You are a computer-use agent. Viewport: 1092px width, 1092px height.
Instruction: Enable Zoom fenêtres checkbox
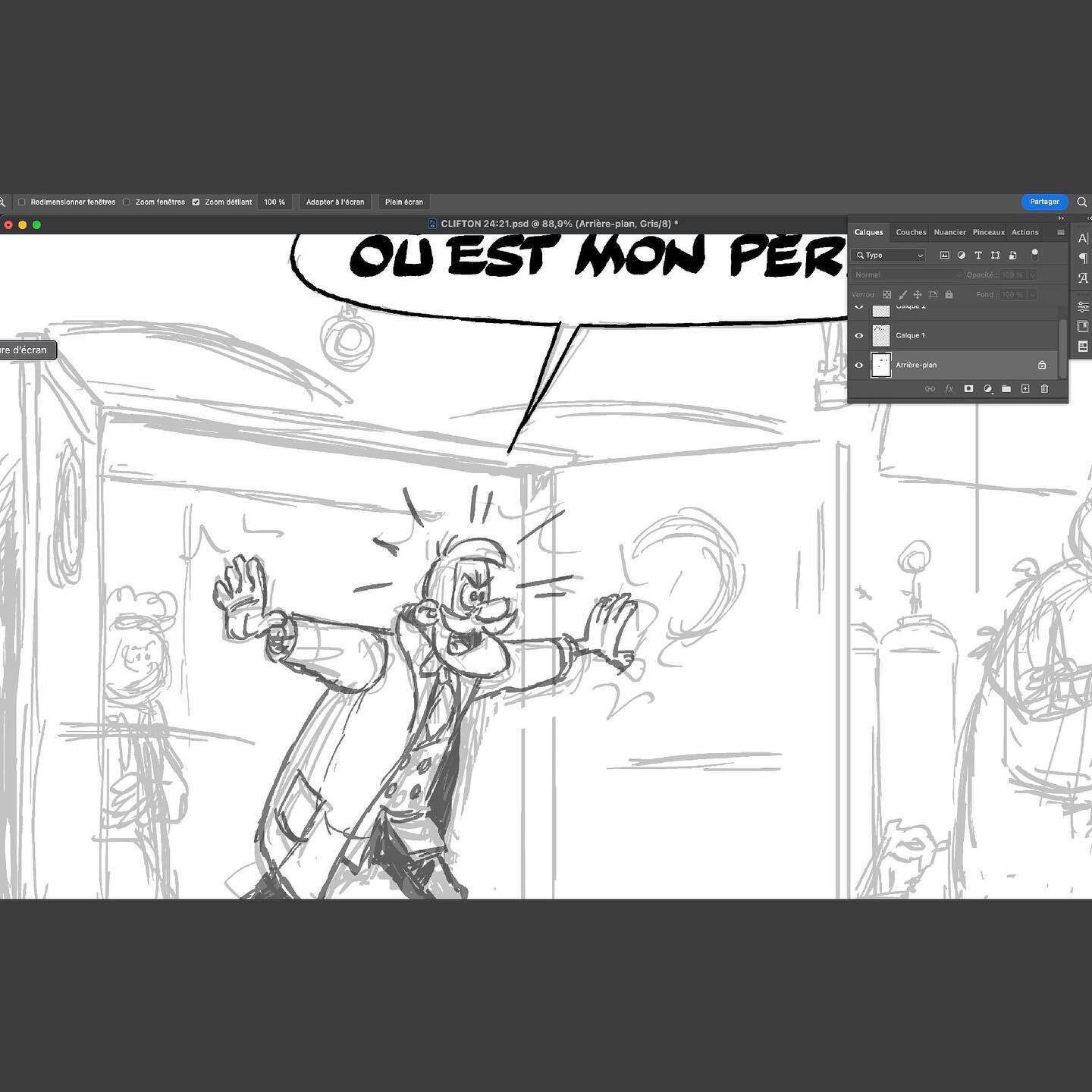point(127,202)
